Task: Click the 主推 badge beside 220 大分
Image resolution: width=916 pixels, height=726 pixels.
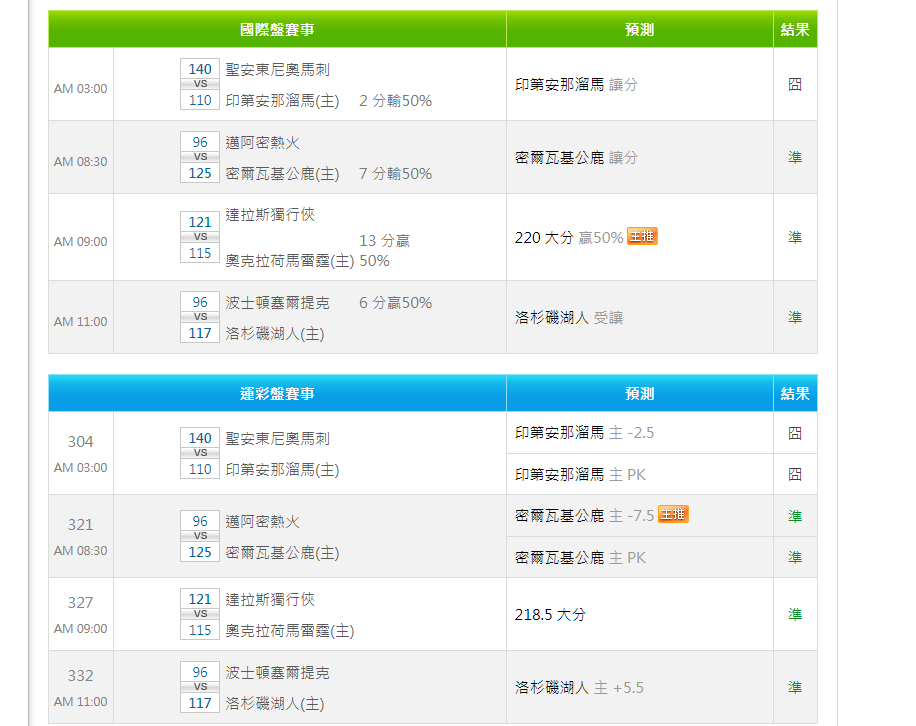Action: point(642,236)
